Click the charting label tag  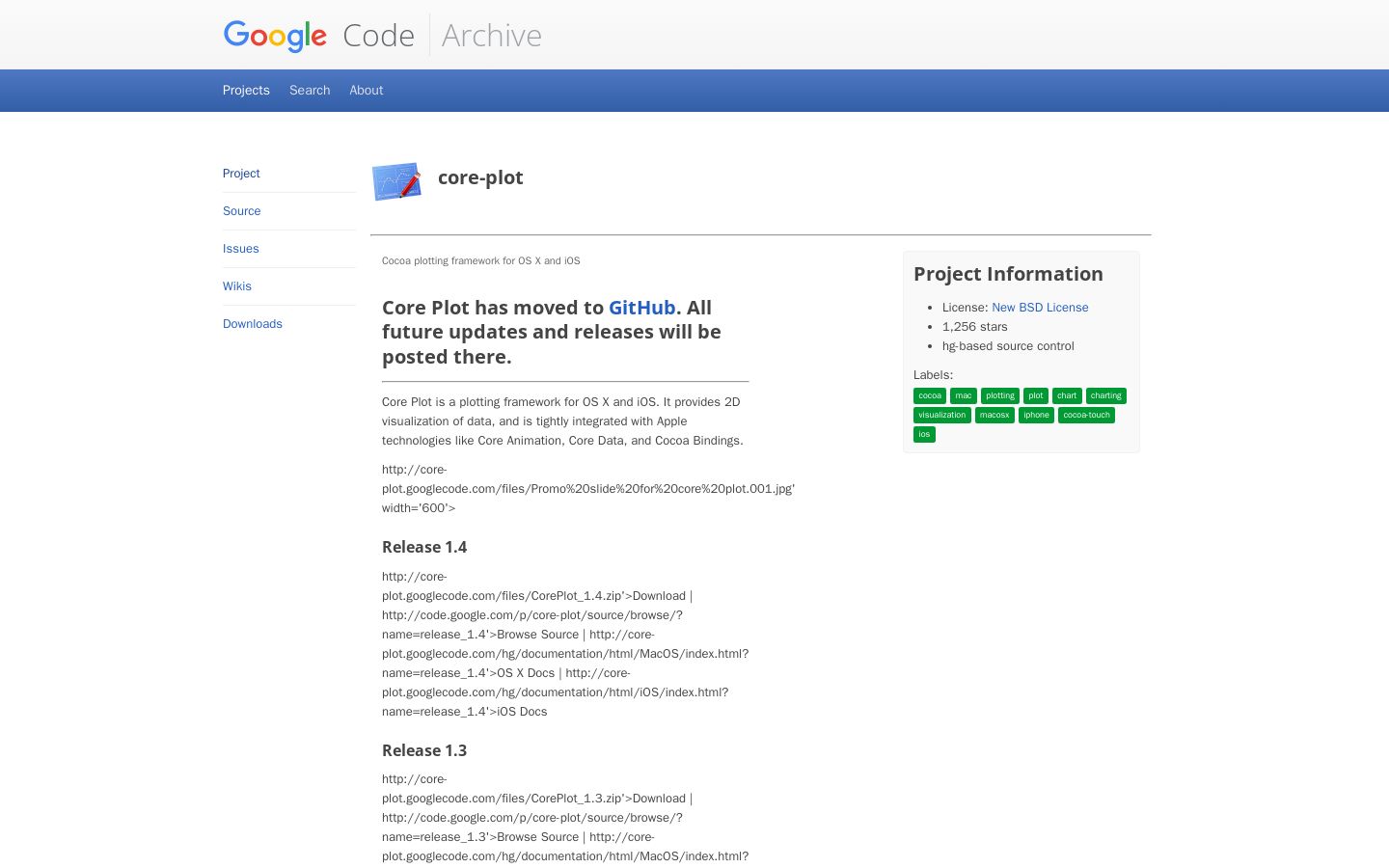pyautogui.click(x=1106, y=396)
